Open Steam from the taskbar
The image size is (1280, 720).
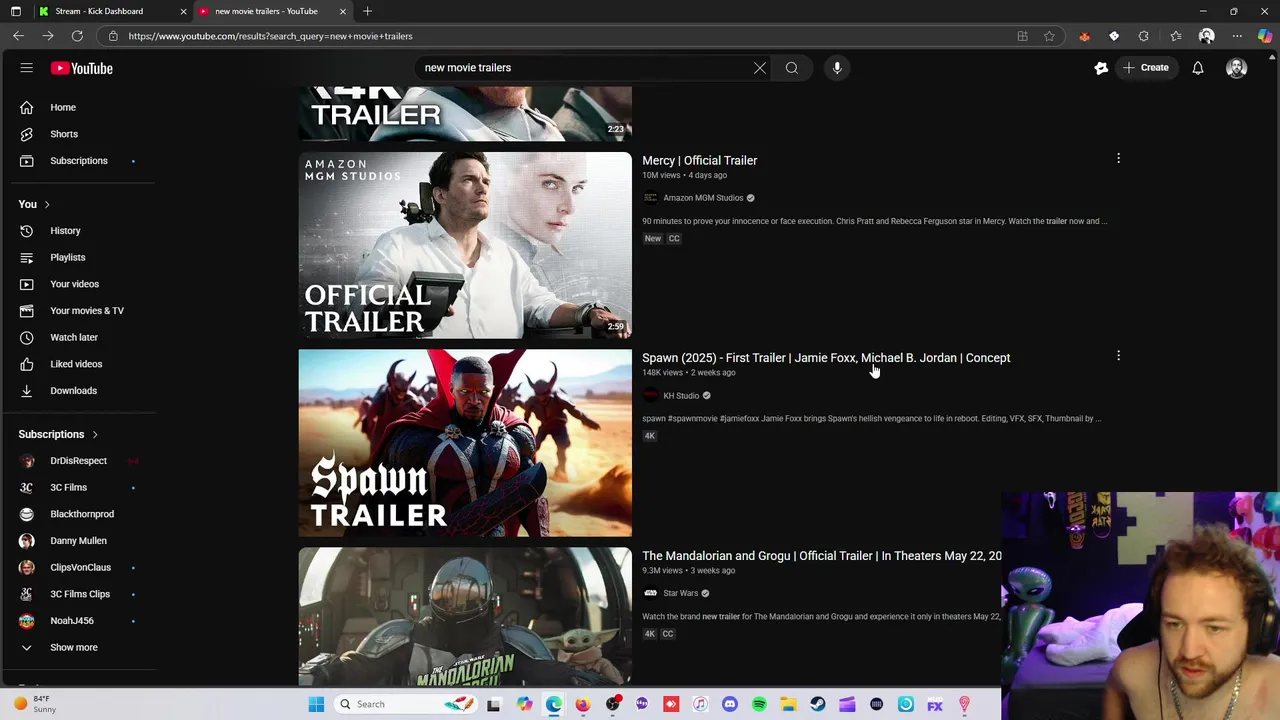817,704
